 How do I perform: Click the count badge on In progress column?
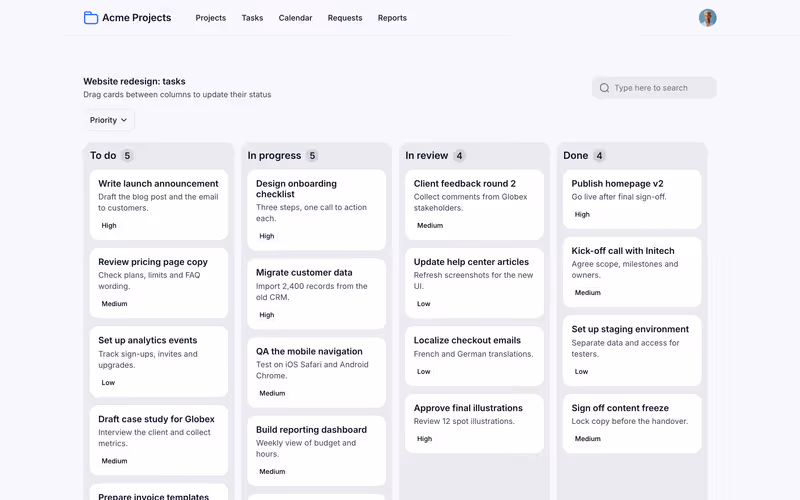312,156
